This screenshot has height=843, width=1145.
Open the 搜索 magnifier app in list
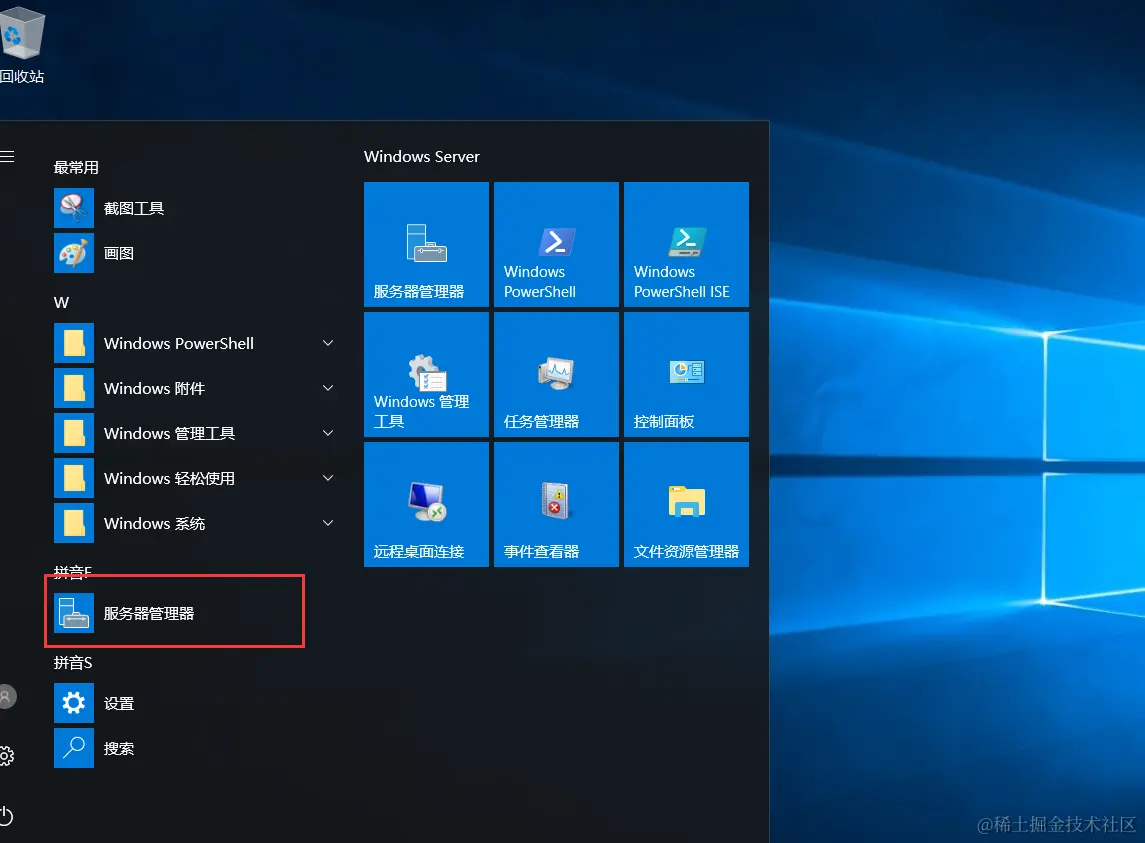click(74, 748)
